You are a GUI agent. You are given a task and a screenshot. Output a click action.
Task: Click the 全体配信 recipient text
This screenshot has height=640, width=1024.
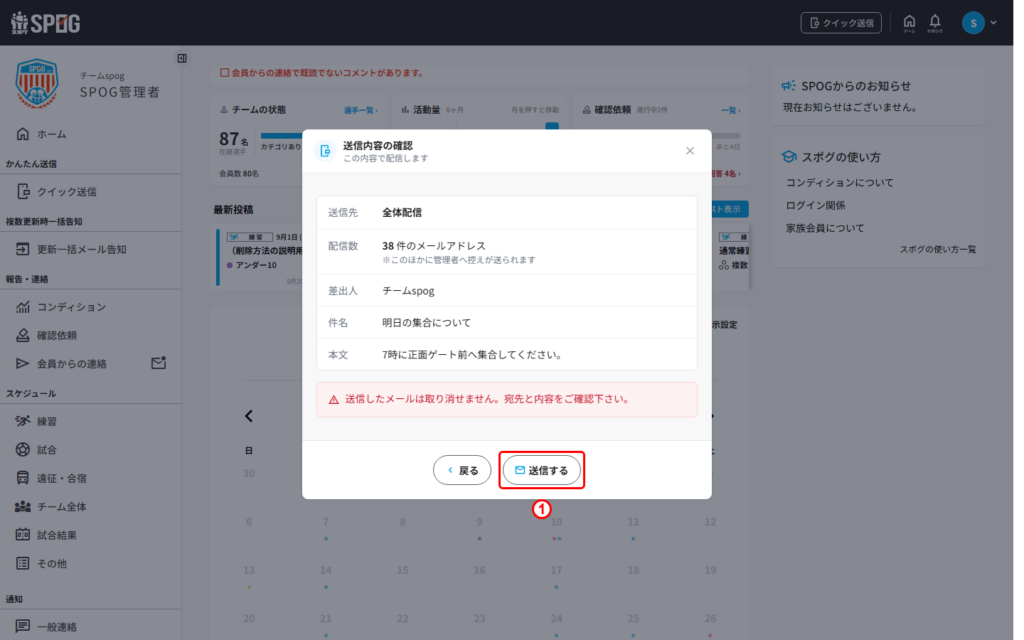(402, 212)
